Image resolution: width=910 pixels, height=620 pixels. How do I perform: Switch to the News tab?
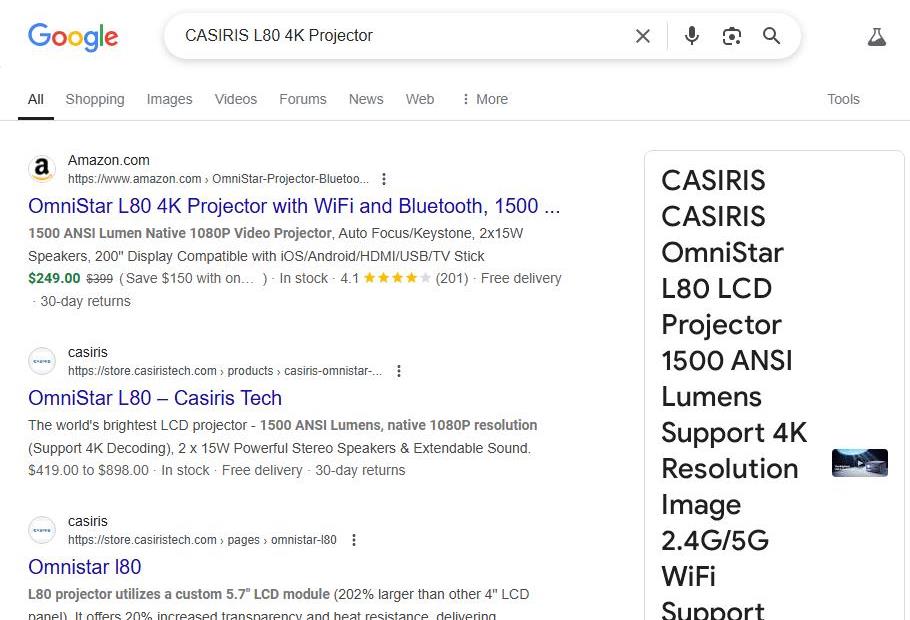click(x=366, y=99)
